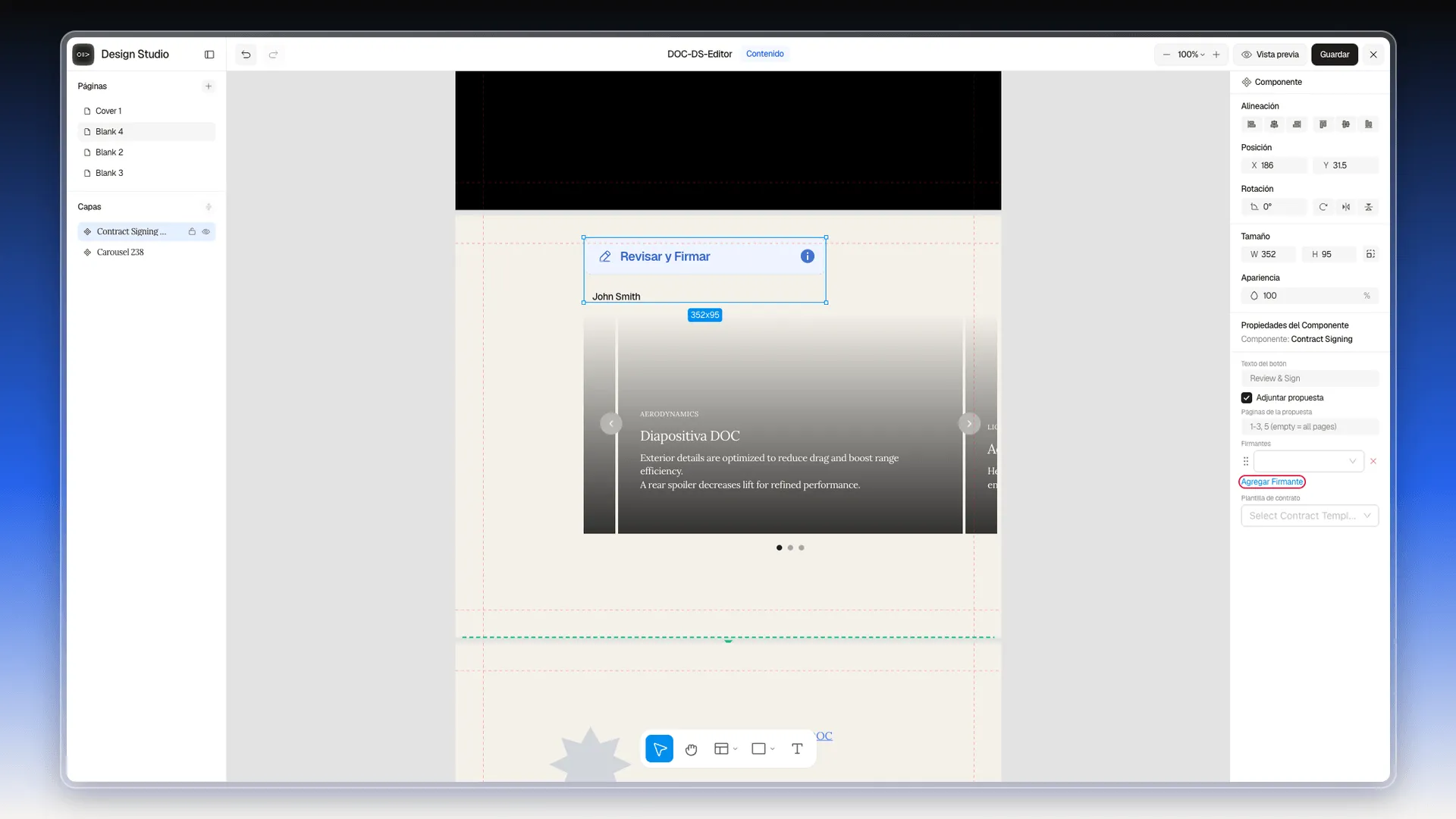The width and height of the screenshot is (1456, 819).
Task: Click the Guardar button
Action: pos(1335,55)
